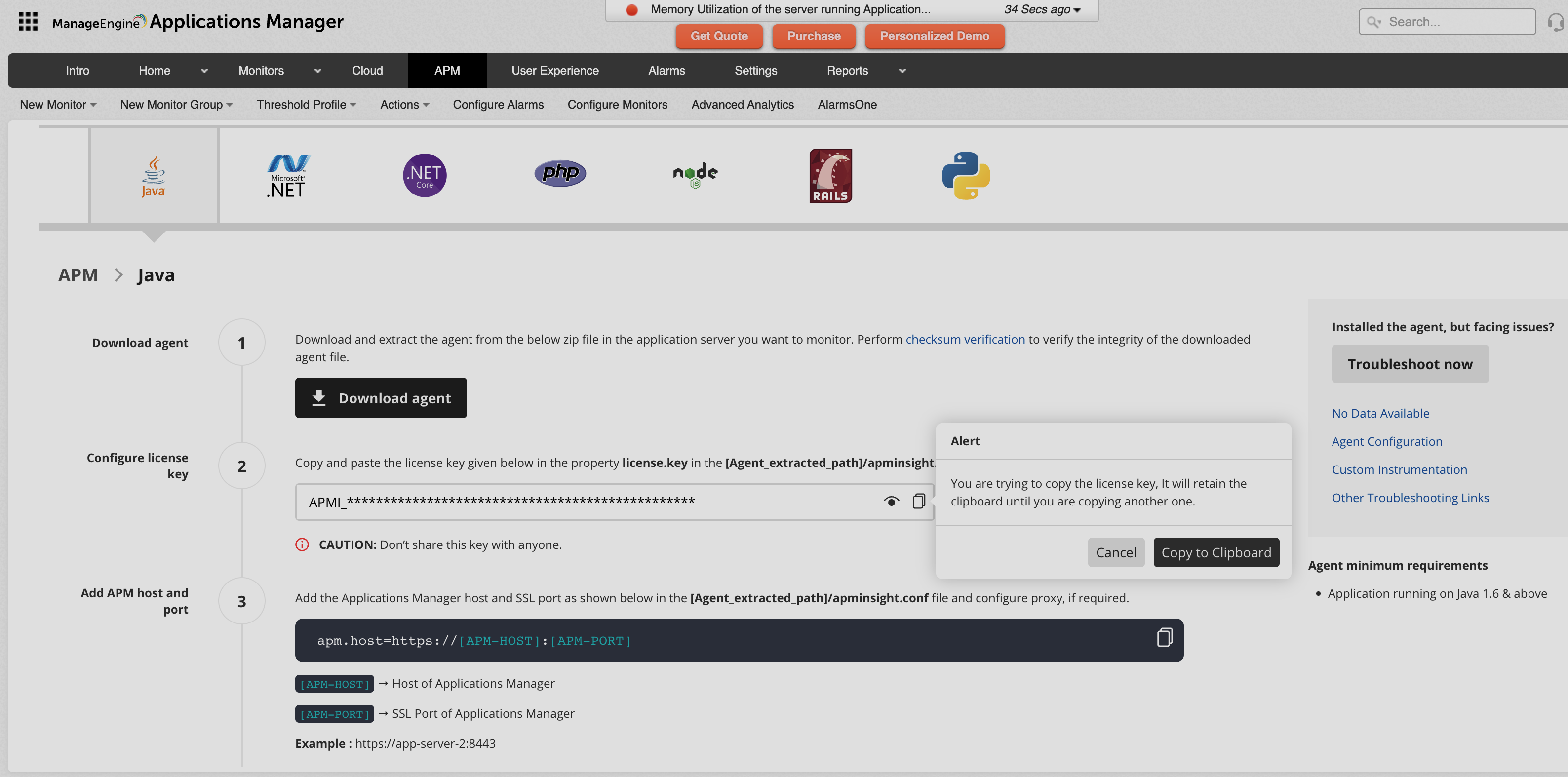
Task: Click Agent Configuration troubleshooting link
Action: coord(1387,441)
